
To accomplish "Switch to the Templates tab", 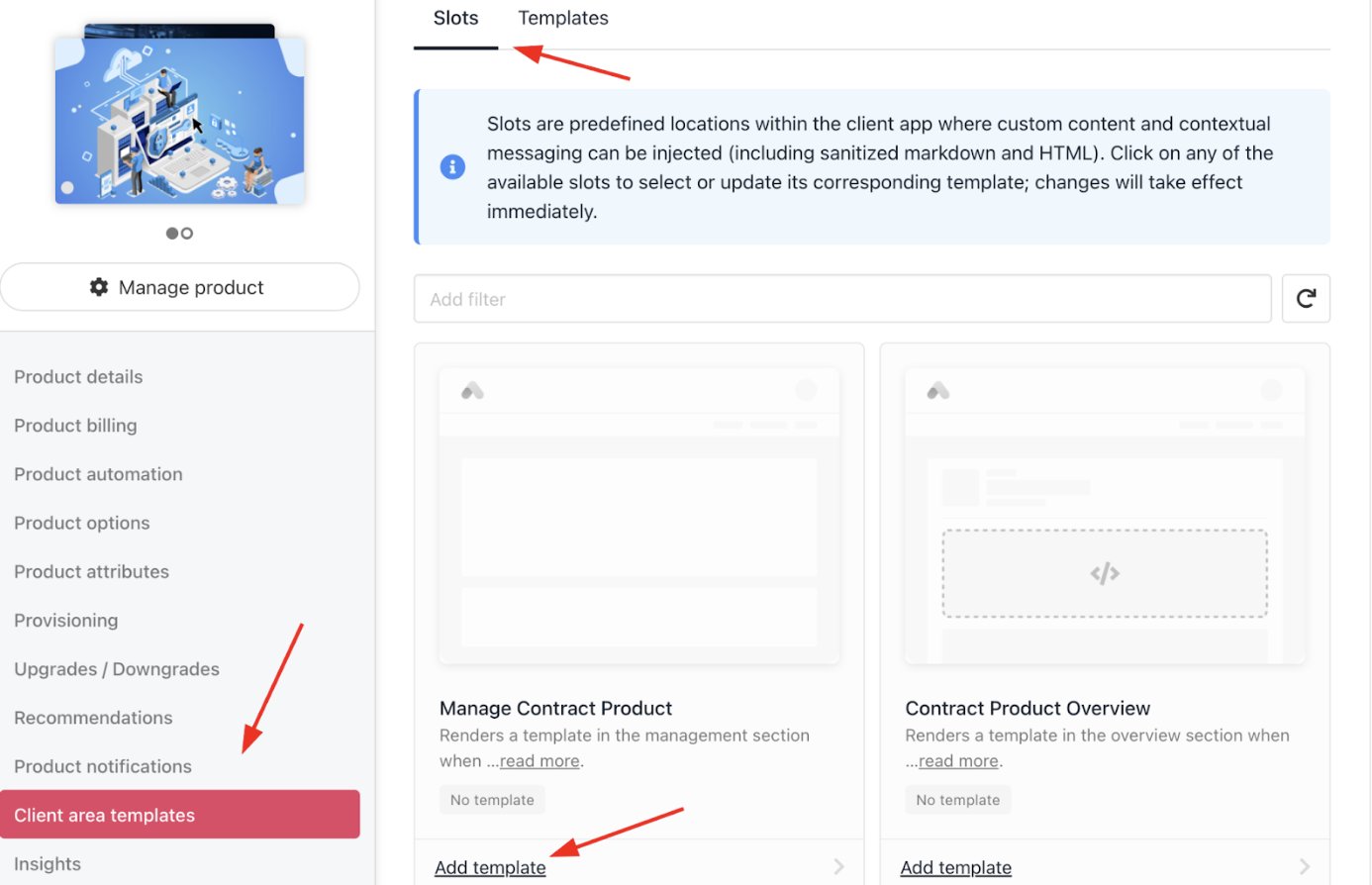I will coord(563,19).
